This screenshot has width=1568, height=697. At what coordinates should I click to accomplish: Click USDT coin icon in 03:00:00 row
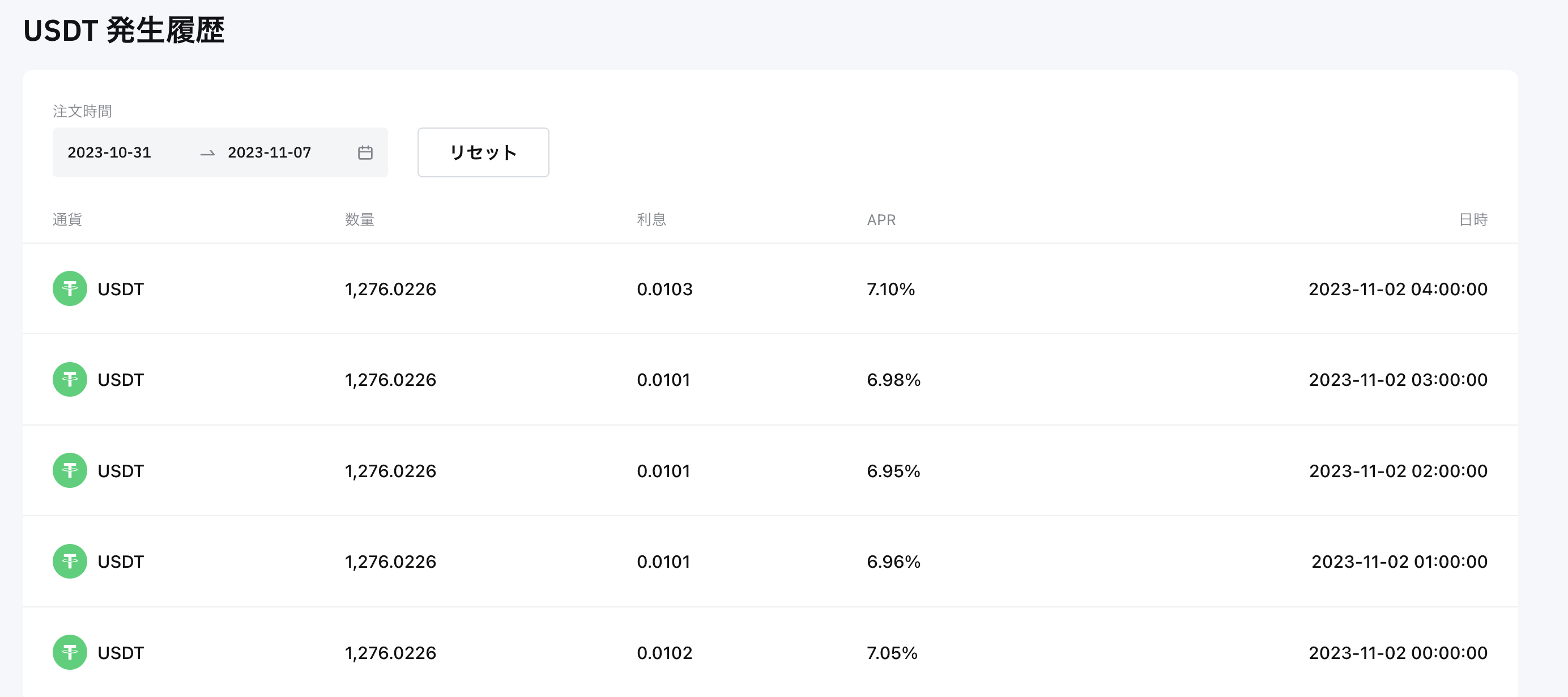coord(70,379)
